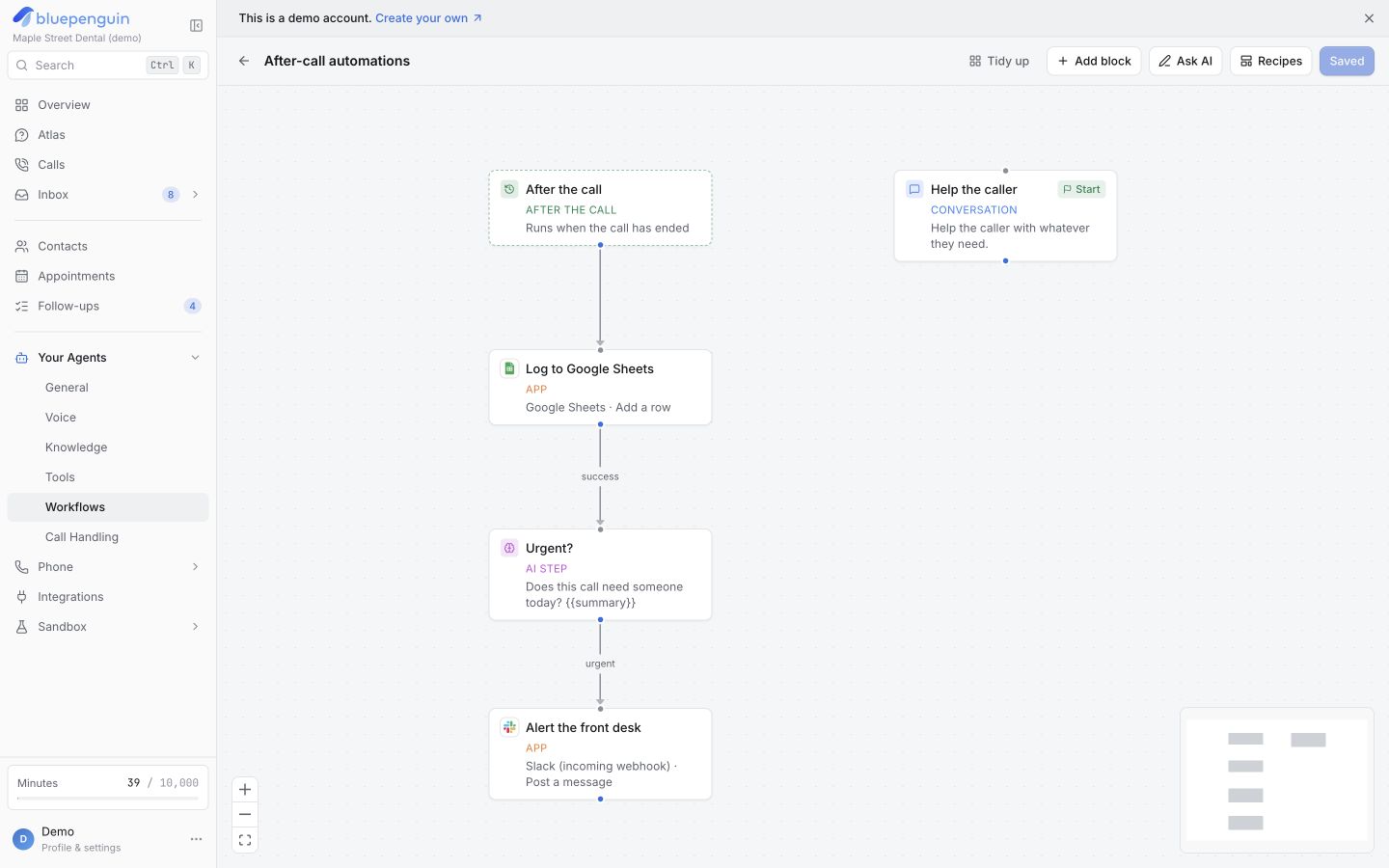
Task: Open the Tools page
Action: pos(108,477)
